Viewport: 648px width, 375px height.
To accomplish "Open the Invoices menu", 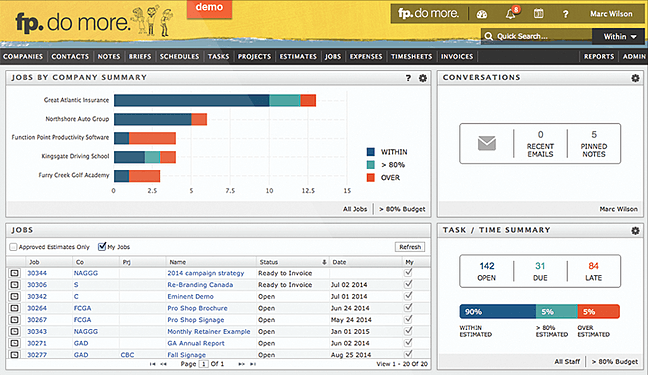I will click(457, 57).
